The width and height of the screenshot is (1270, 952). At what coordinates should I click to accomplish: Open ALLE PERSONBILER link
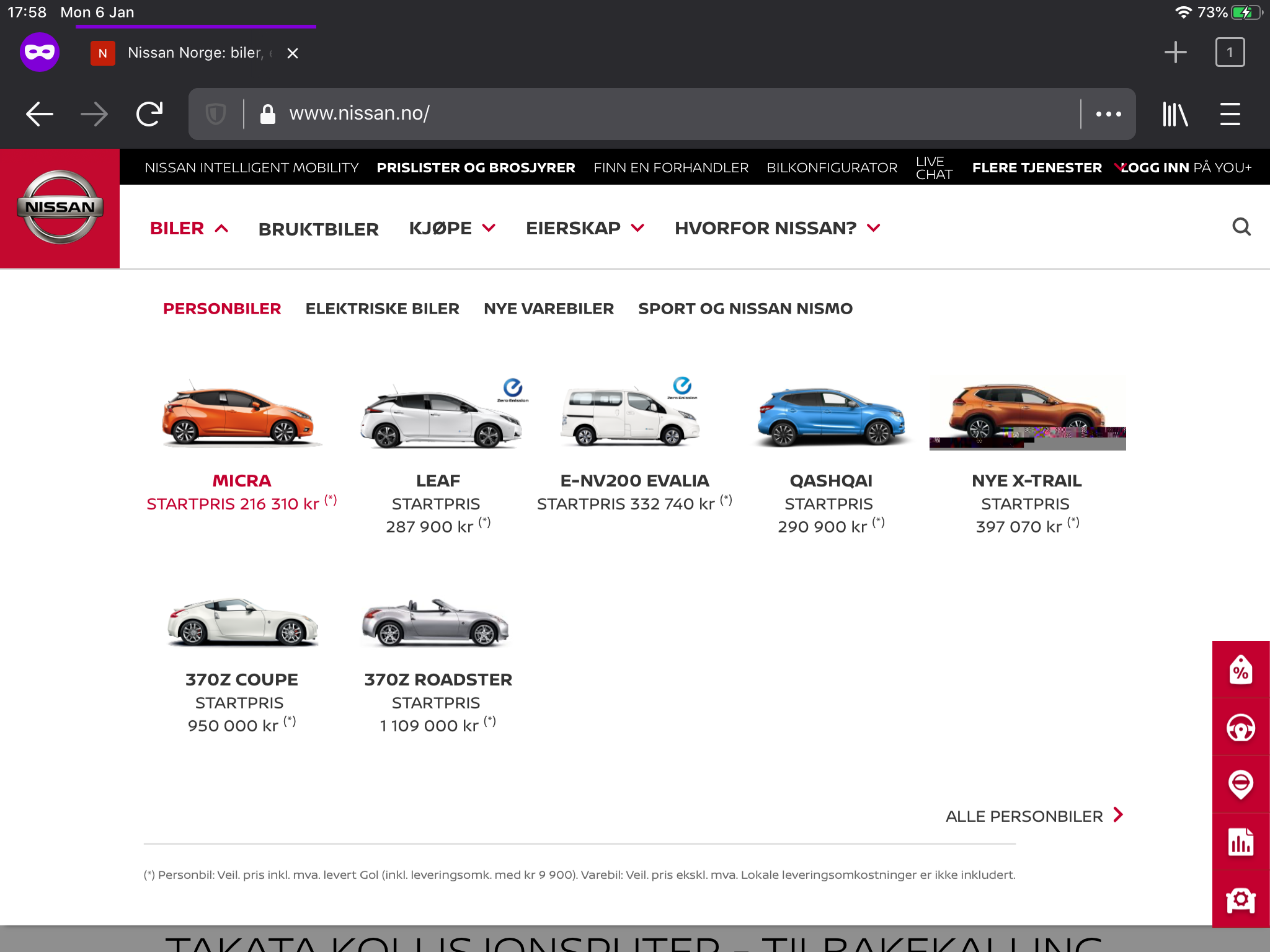(x=1034, y=816)
